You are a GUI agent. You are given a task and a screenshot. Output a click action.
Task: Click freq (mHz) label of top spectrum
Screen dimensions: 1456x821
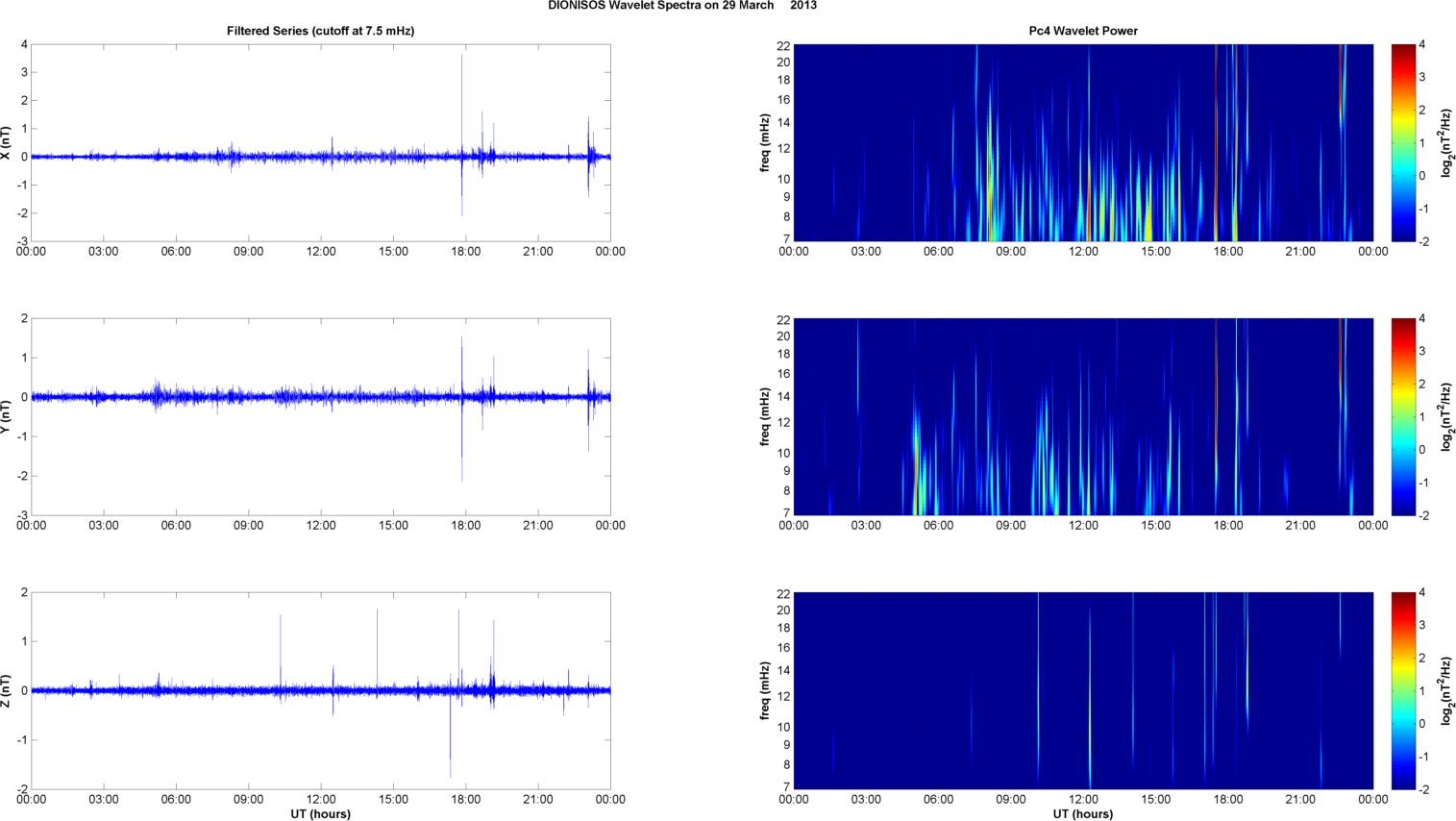765,142
